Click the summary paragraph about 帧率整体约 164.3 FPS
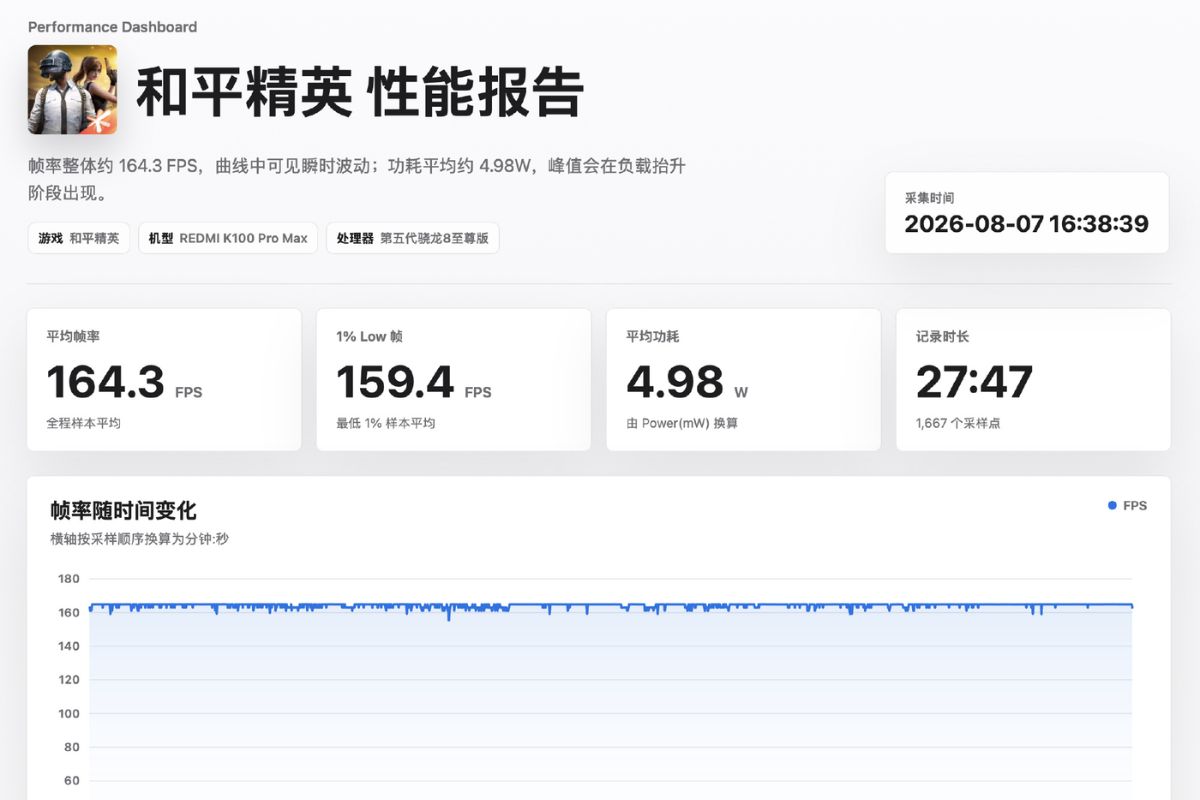 pos(357,179)
